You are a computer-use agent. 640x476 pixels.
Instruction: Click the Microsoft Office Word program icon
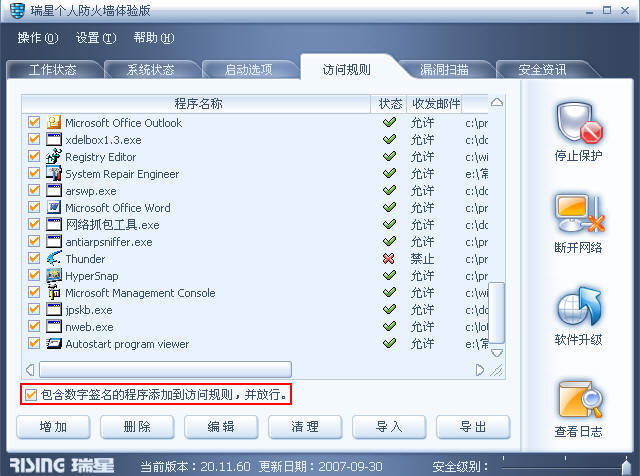point(53,207)
